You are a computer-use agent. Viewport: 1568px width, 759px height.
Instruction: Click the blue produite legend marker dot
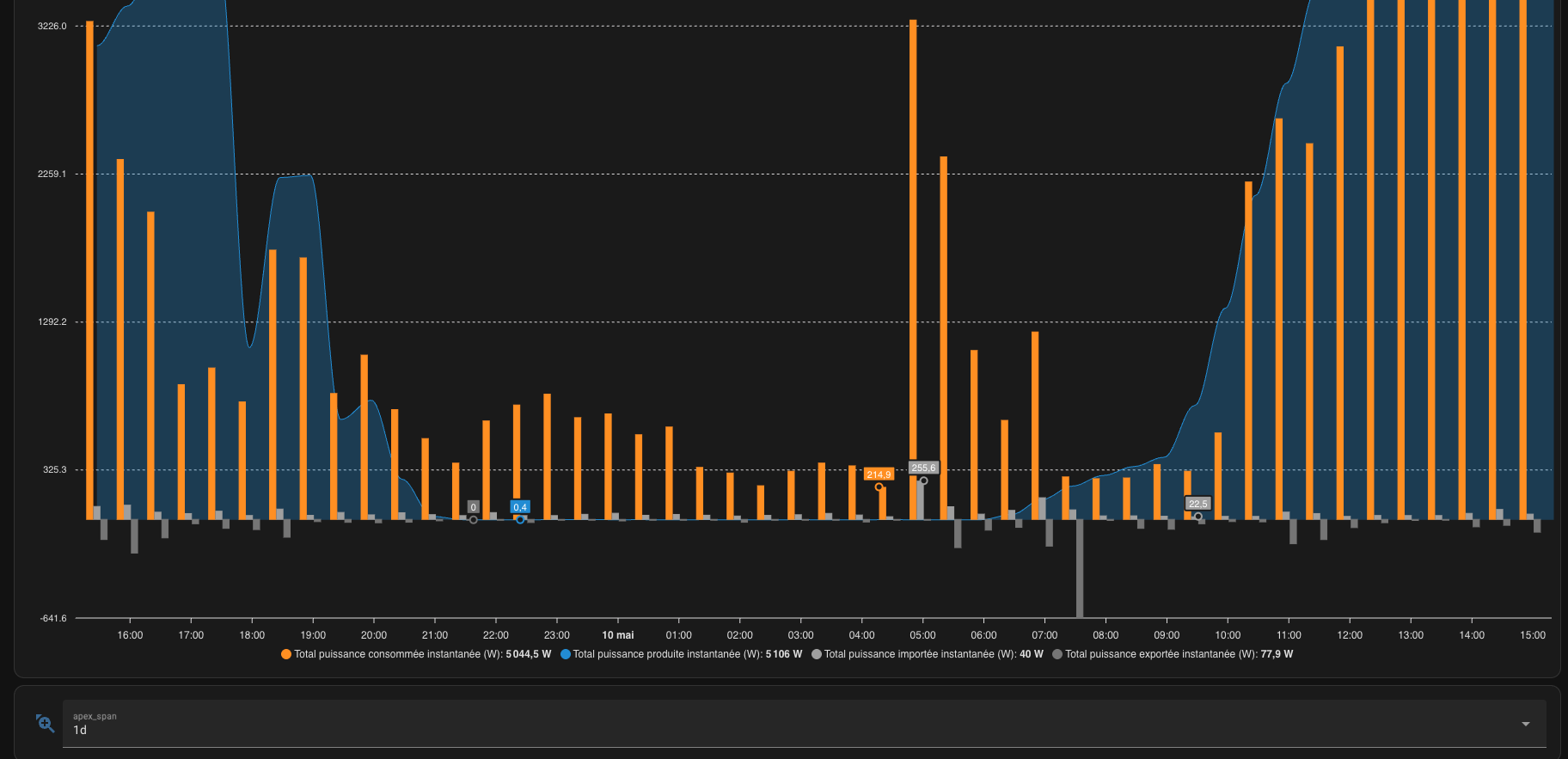pos(566,654)
